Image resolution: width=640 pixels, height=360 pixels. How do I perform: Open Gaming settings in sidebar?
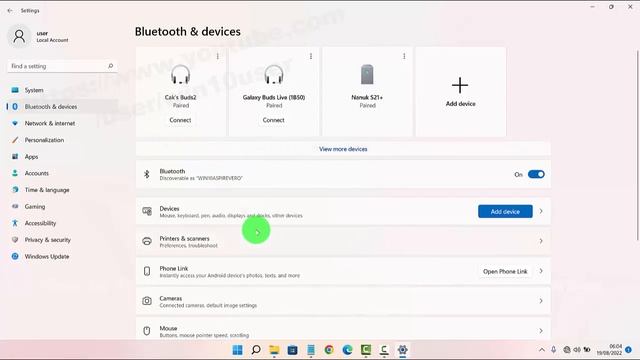pos(62,207)
